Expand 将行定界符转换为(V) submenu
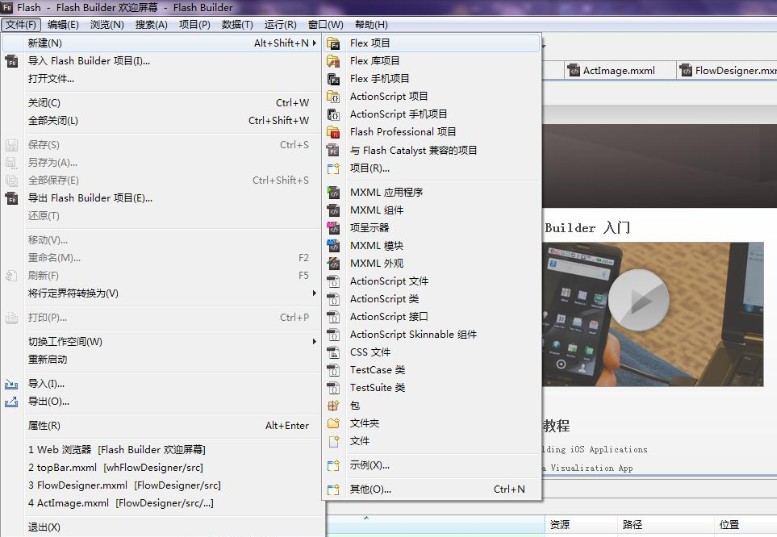The width and height of the screenshot is (777, 537). 315,293
